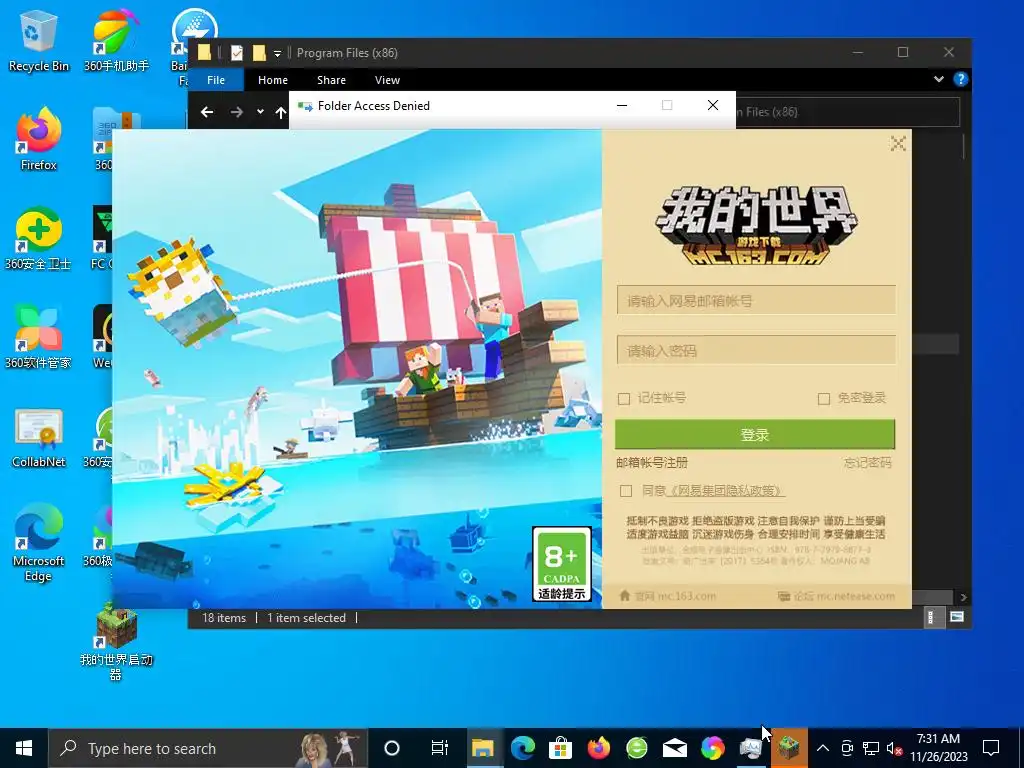Enable the 免密登录 checkbox

pyautogui.click(x=824, y=398)
